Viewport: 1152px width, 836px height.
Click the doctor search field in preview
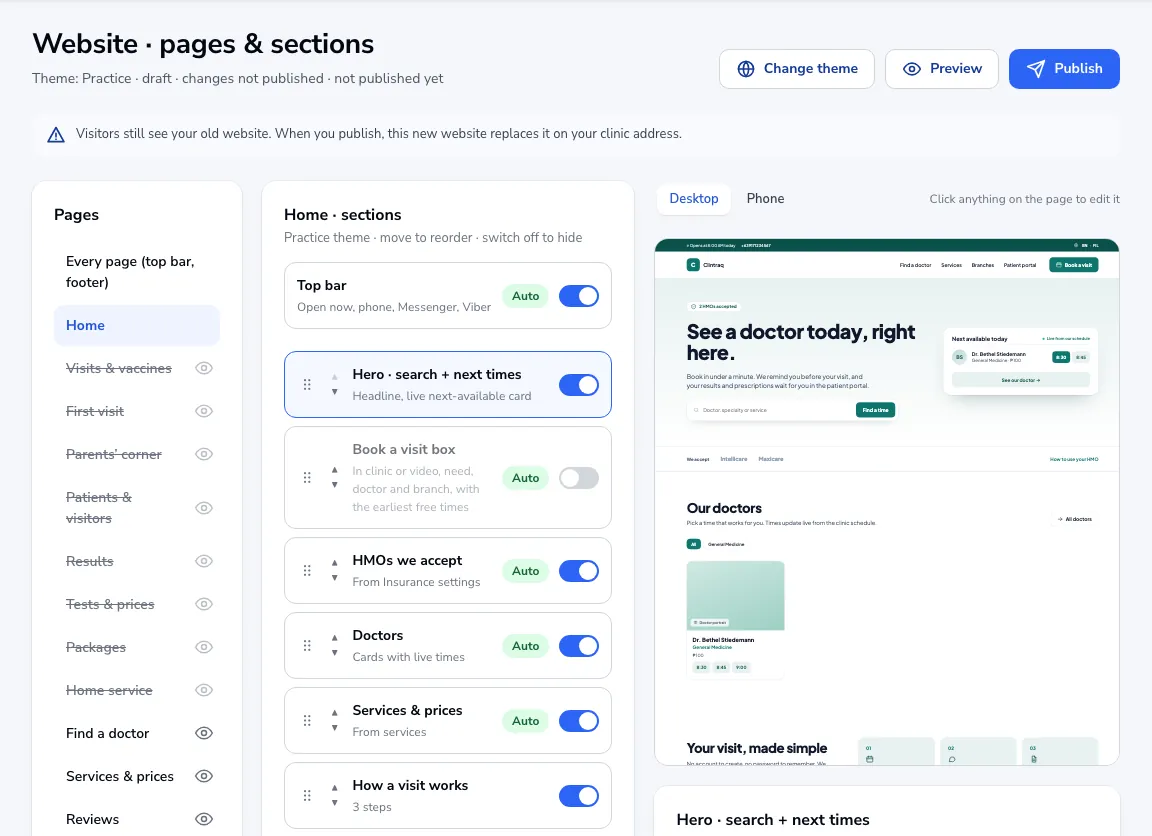771,410
